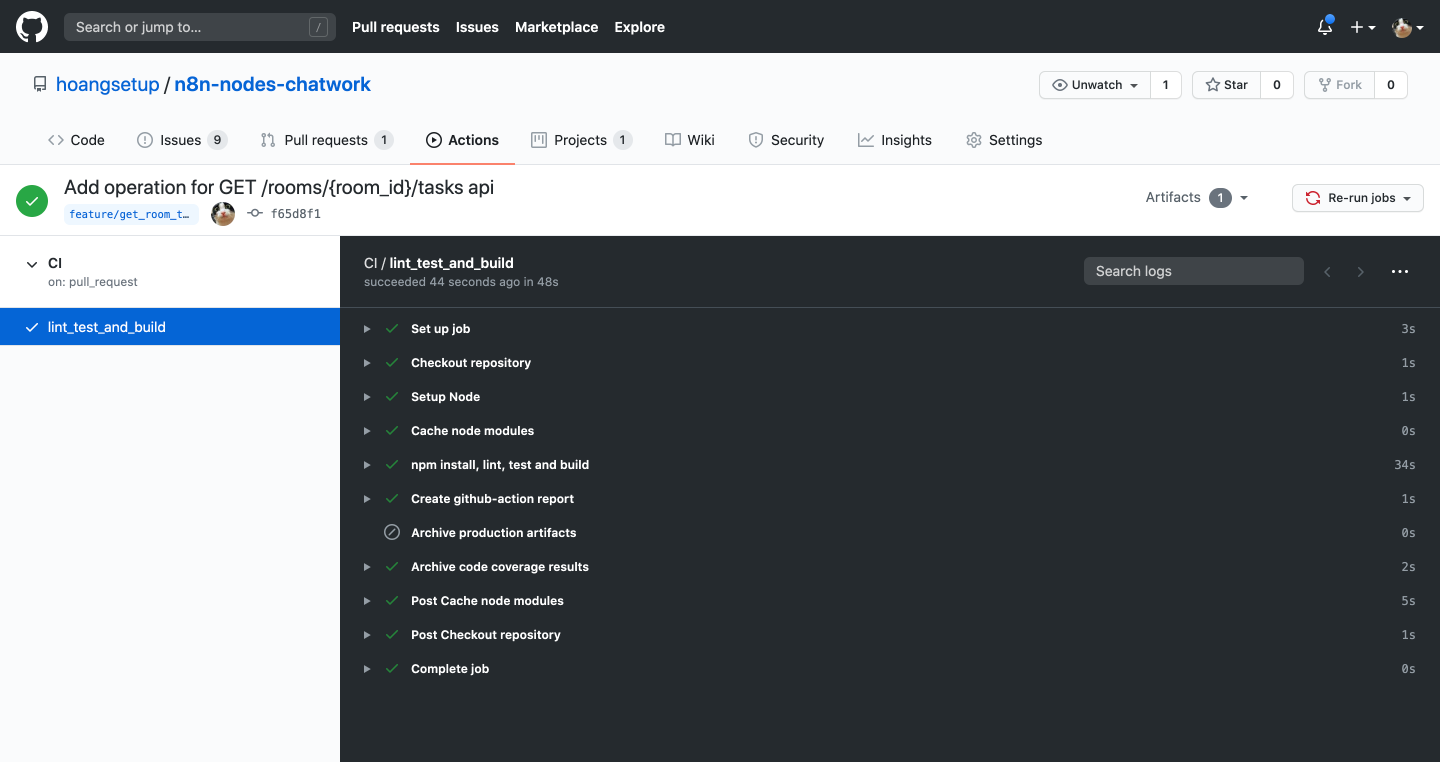Open the Re-run jobs dropdown
The height and width of the screenshot is (762, 1440).
click(x=1357, y=198)
